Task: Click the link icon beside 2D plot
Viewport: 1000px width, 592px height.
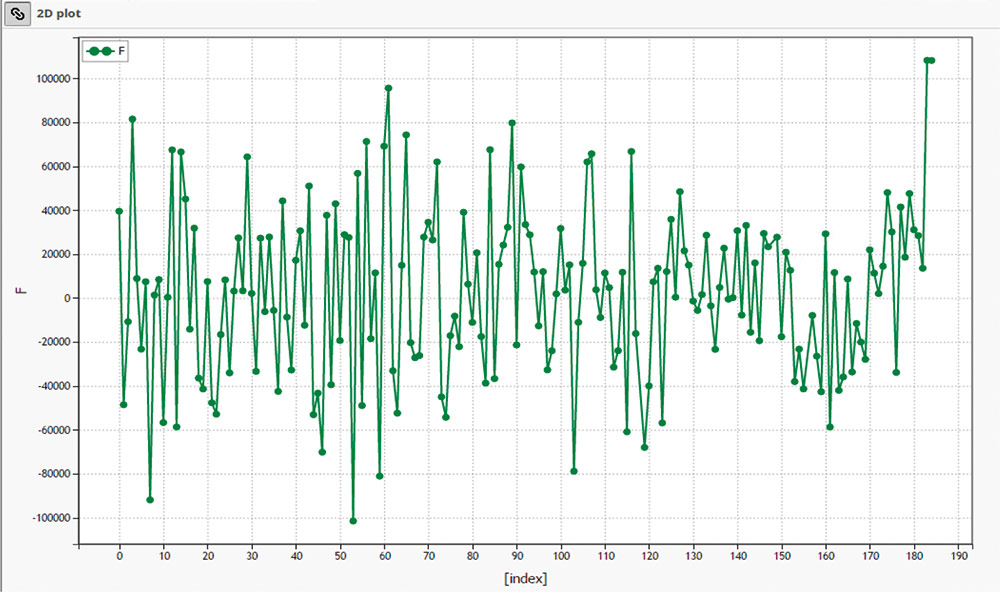Action: coord(17,14)
